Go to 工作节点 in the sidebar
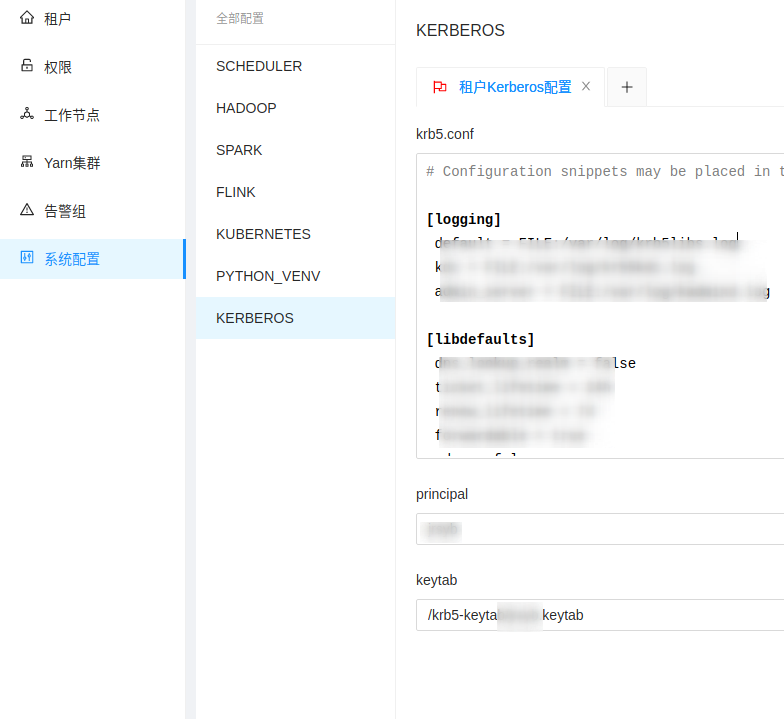 click(92, 114)
